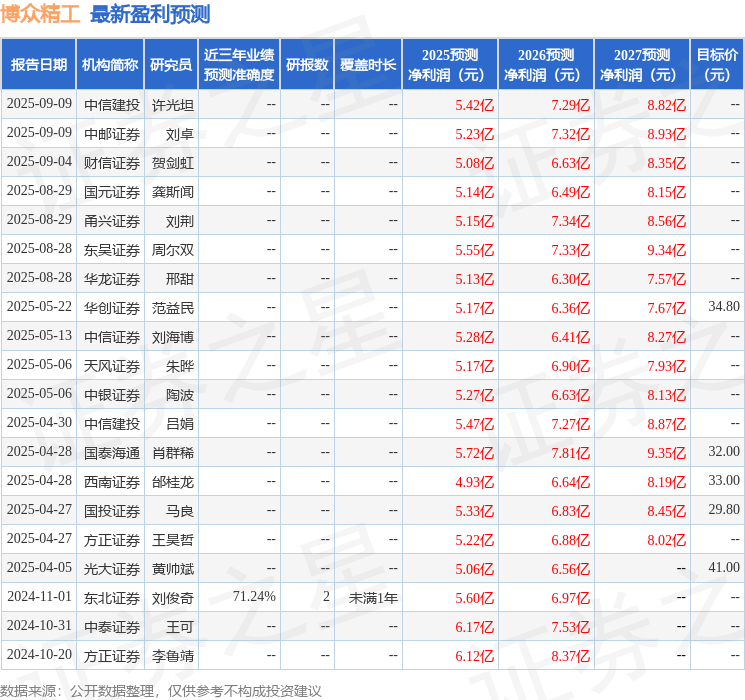Click institution 财信证券

coord(112,163)
